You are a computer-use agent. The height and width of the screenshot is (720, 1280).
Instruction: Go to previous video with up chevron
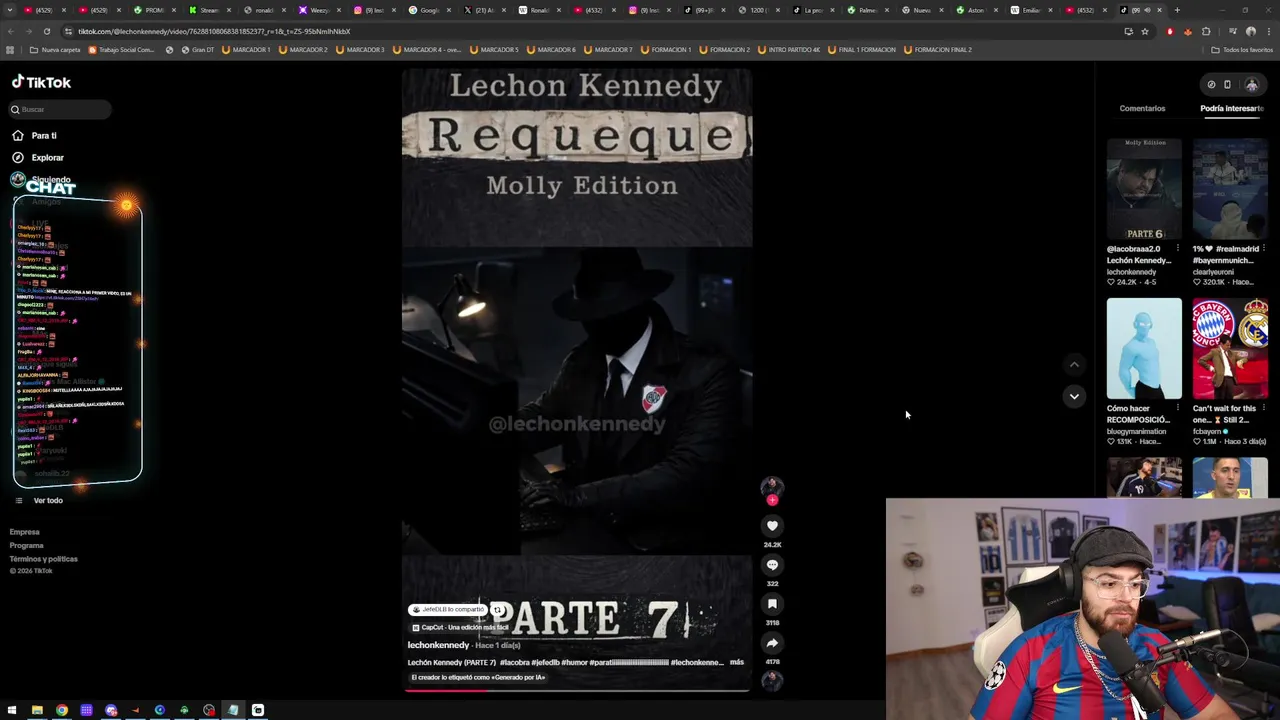[x=1074, y=365]
